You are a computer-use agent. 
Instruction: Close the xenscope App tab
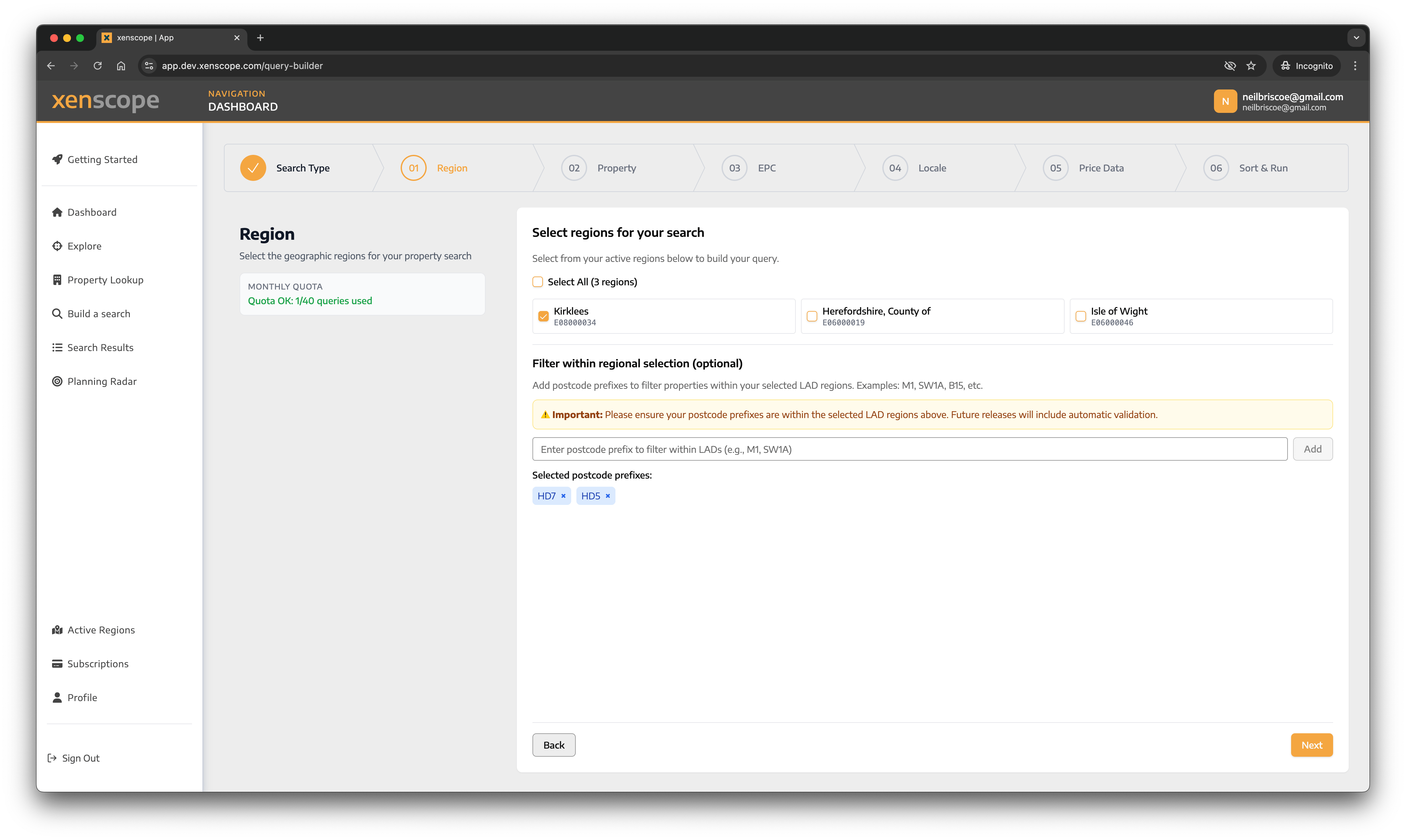coord(237,38)
